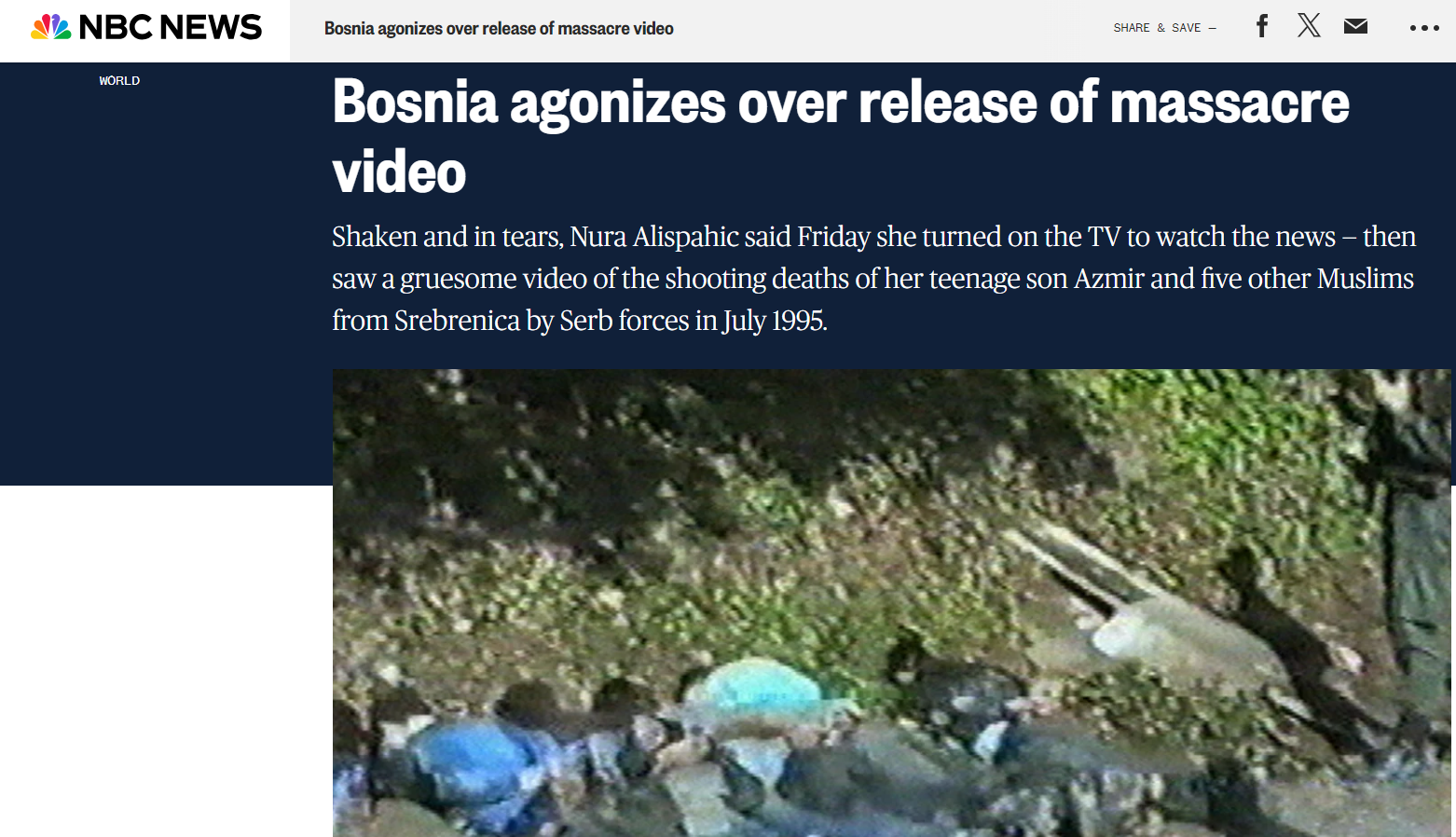Click the subheading line starting "Shaken and in tears"
Viewport: 1456px width, 837px height.
pyautogui.click(x=873, y=237)
